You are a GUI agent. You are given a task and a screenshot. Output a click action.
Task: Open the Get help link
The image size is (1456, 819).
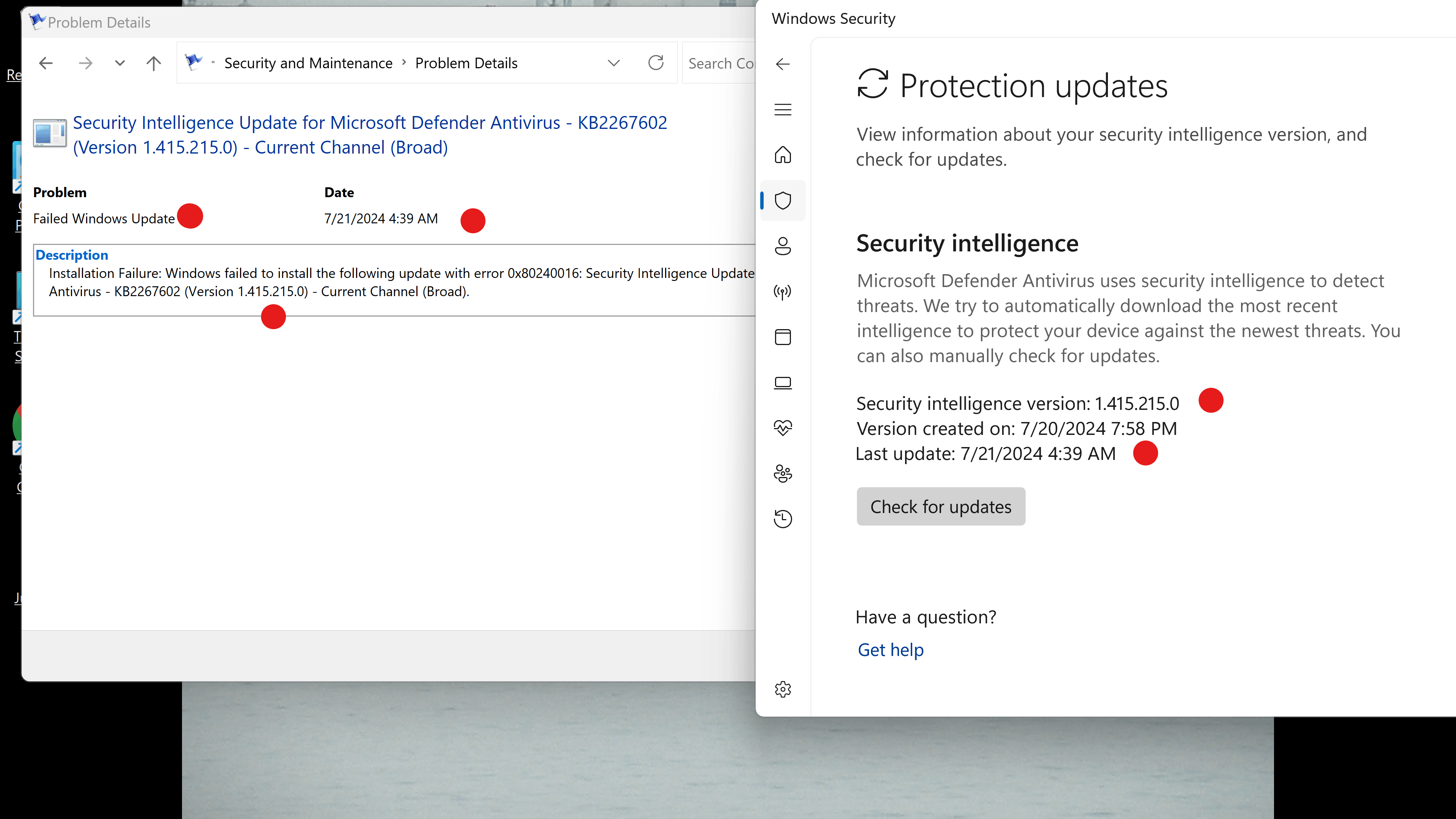pyautogui.click(x=890, y=650)
